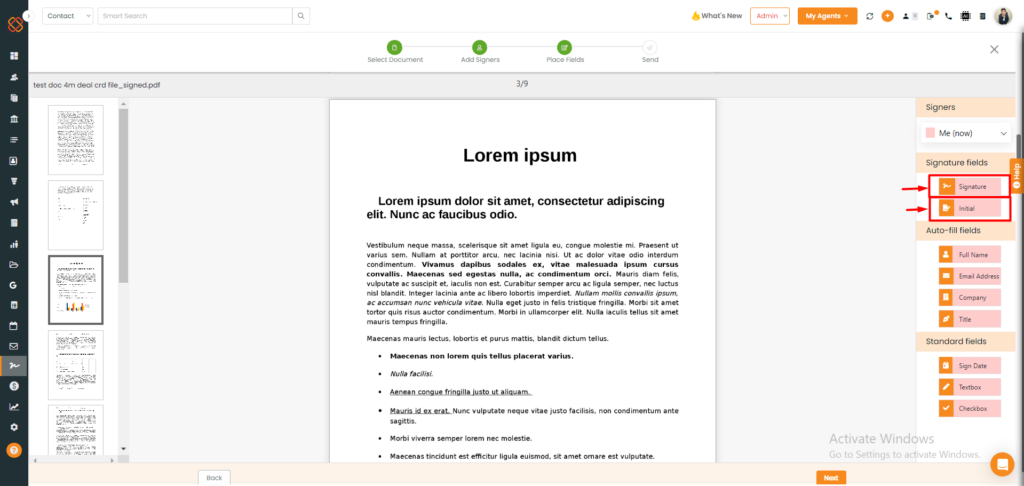This screenshot has width=1024, height=486.
Task: Select the Company auto-fill field
Action: point(969,297)
